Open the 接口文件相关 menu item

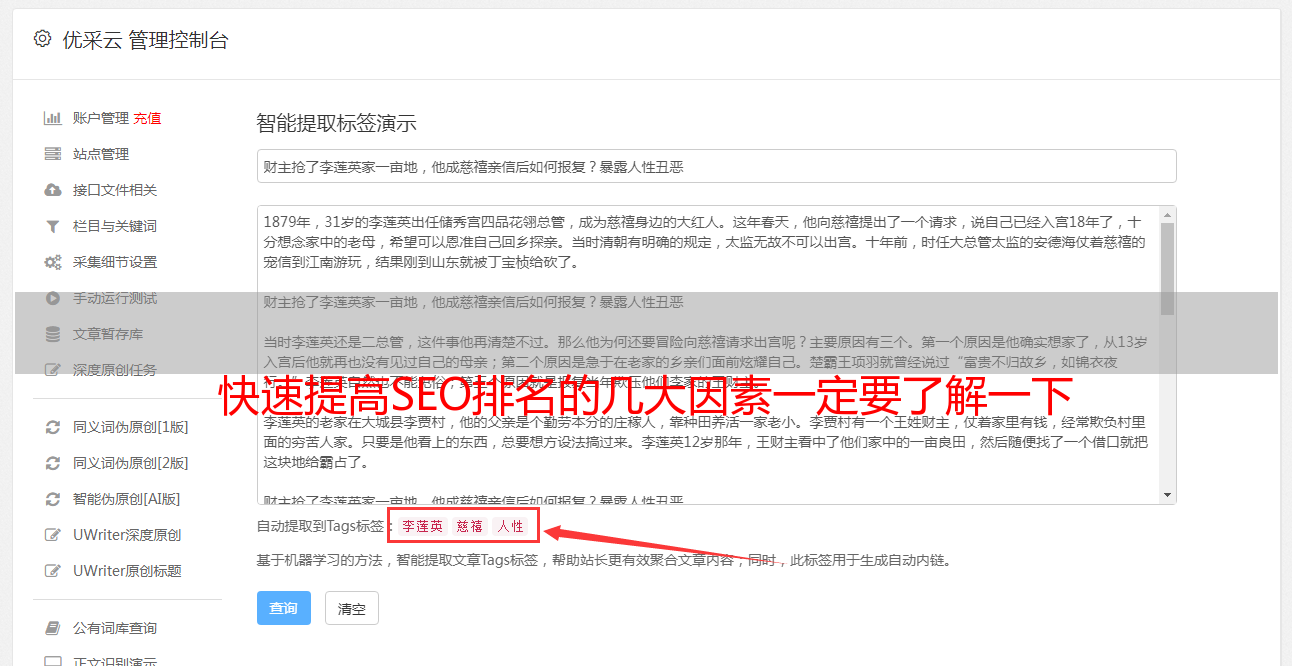[x=115, y=190]
